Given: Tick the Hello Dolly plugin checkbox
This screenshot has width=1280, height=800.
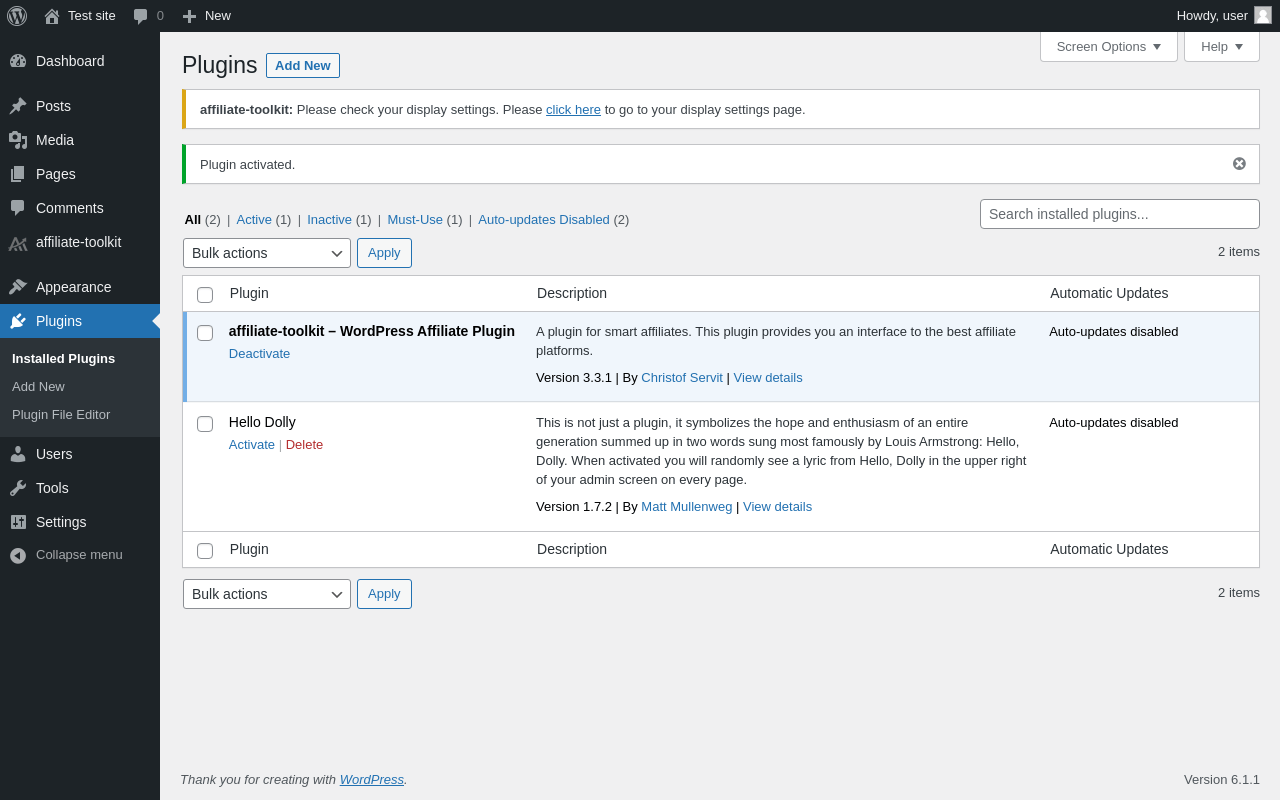Looking at the screenshot, I should (x=205, y=424).
